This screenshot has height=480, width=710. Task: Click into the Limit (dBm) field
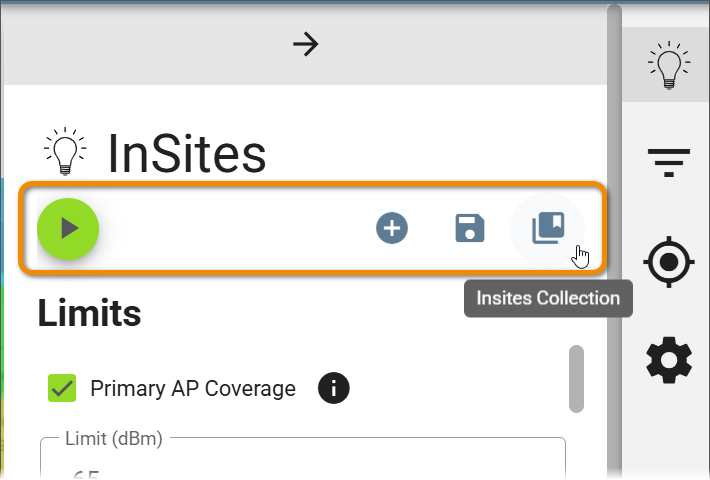[303, 458]
